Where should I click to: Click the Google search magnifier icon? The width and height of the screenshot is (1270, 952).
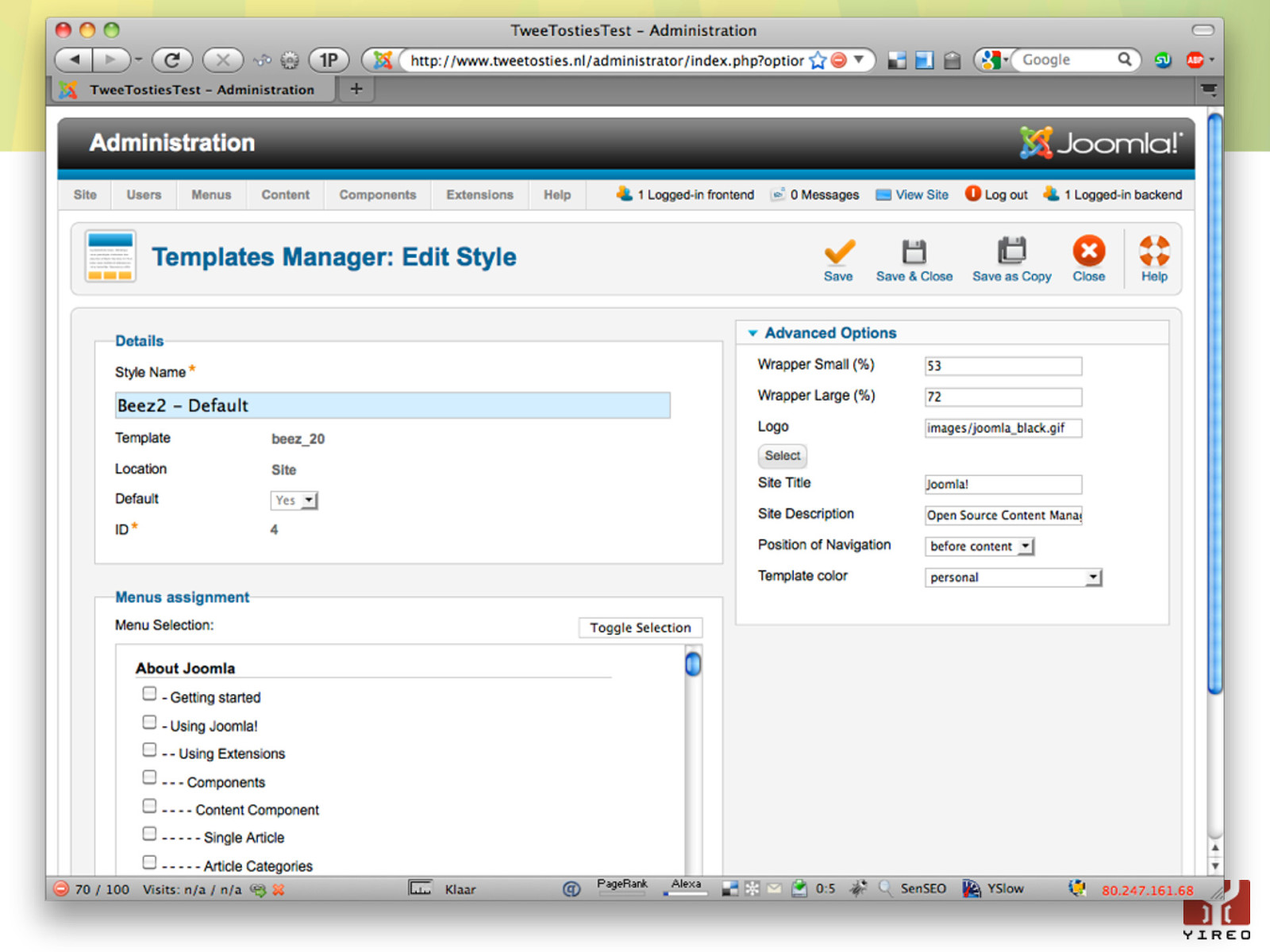click(x=1125, y=59)
